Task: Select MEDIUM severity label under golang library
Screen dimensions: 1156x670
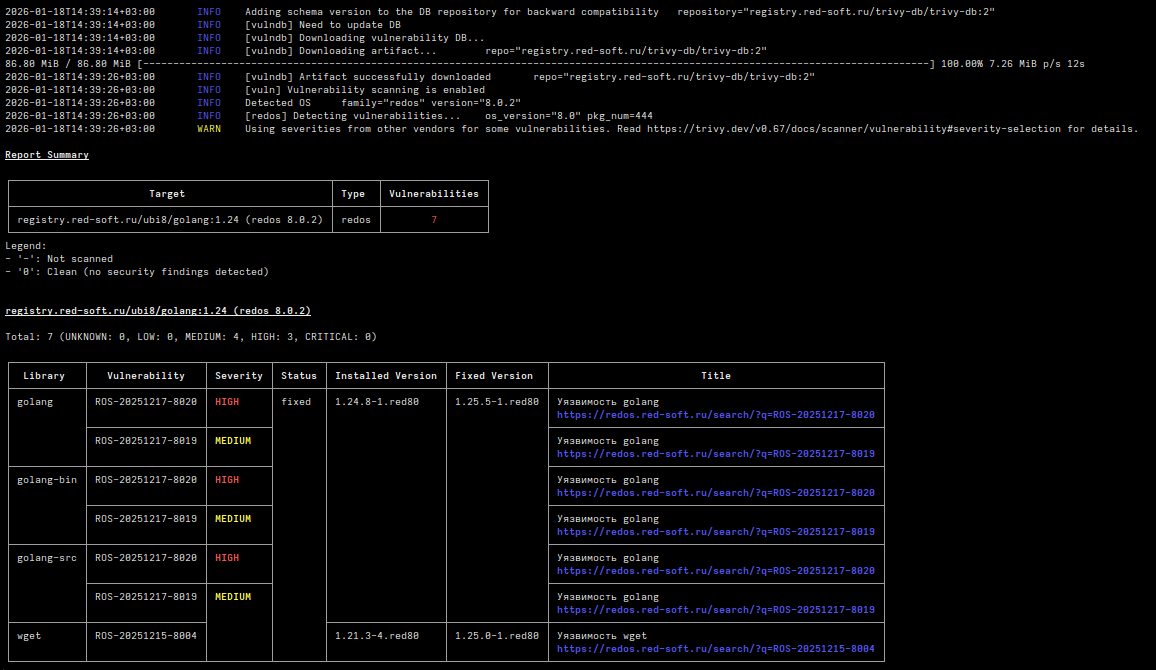Action: click(x=233, y=441)
